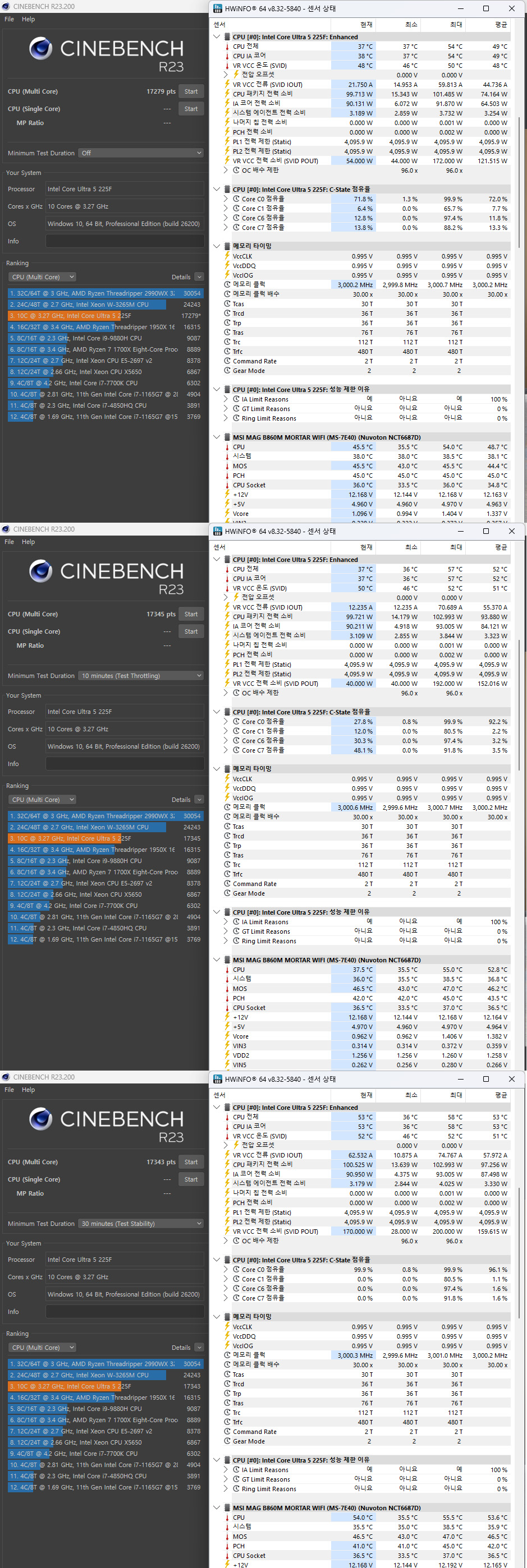The width and height of the screenshot is (527, 1568).
Task: Click lightning icon of VDD2 row showing 1.256 V
Action: point(227,1055)
